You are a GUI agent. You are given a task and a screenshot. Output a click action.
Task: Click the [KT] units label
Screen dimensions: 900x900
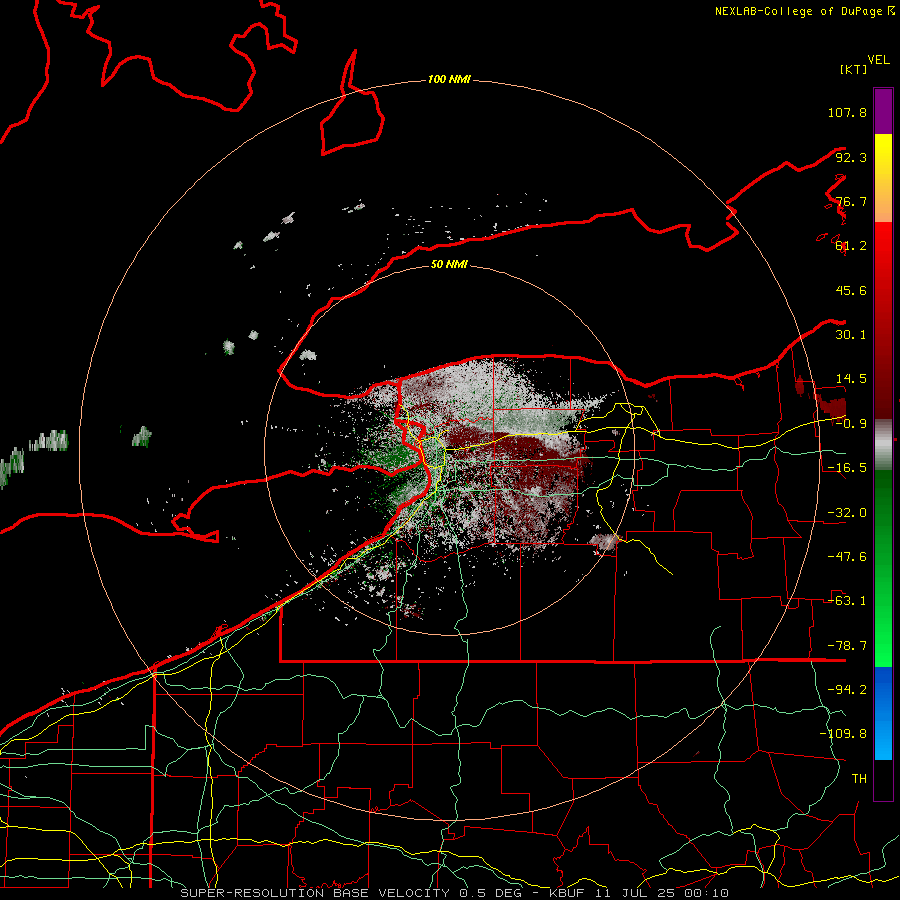pos(853,69)
